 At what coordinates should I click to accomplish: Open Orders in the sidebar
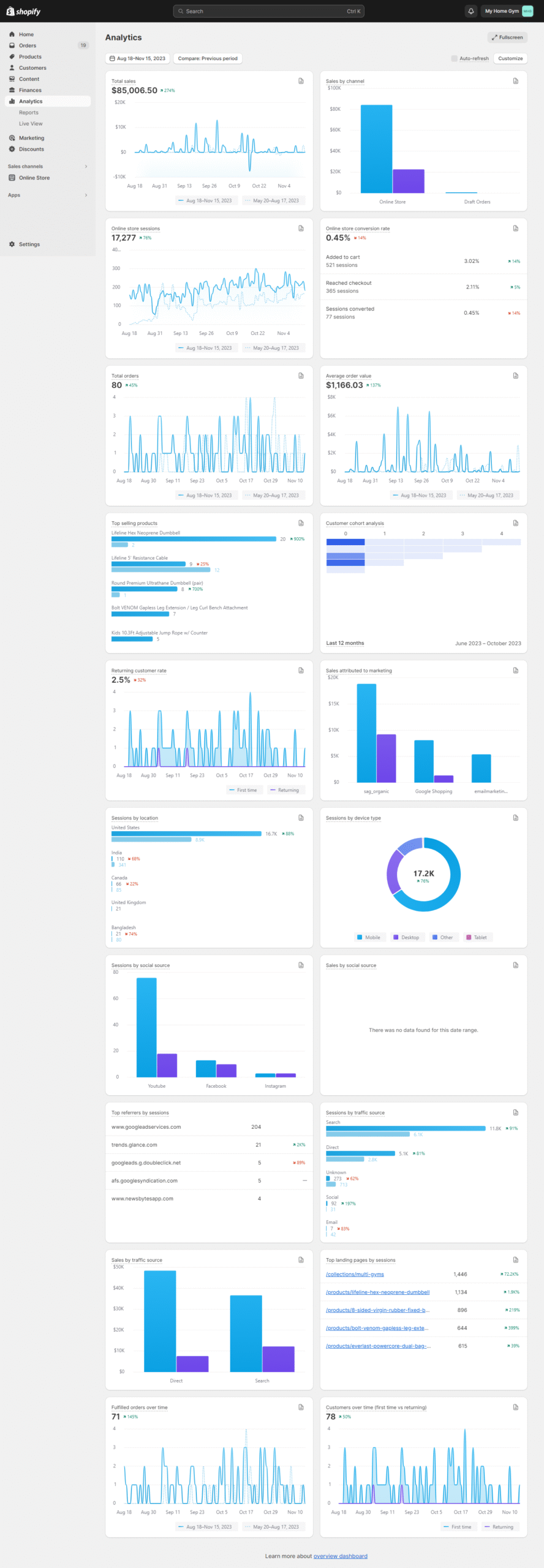point(28,45)
